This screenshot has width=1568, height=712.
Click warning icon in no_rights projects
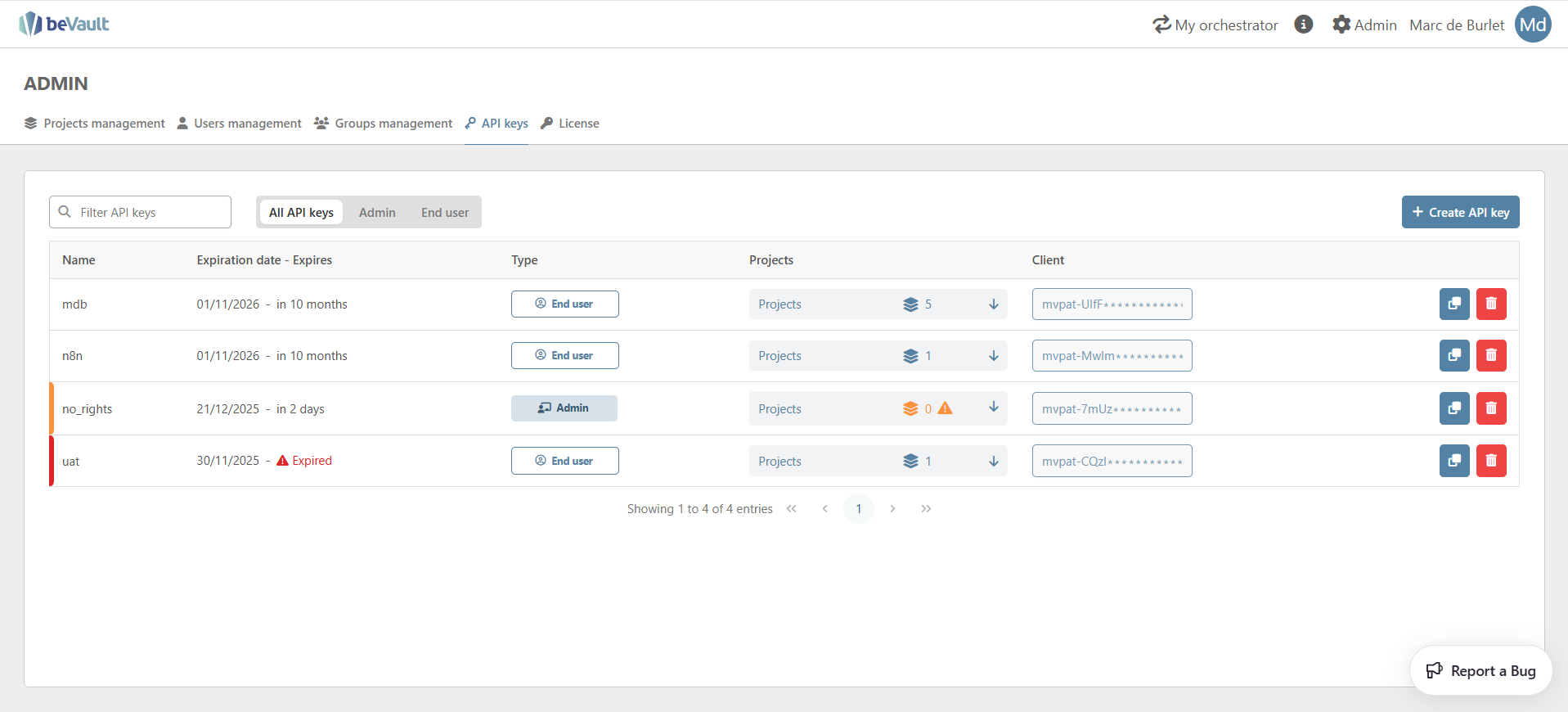(945, 408)
